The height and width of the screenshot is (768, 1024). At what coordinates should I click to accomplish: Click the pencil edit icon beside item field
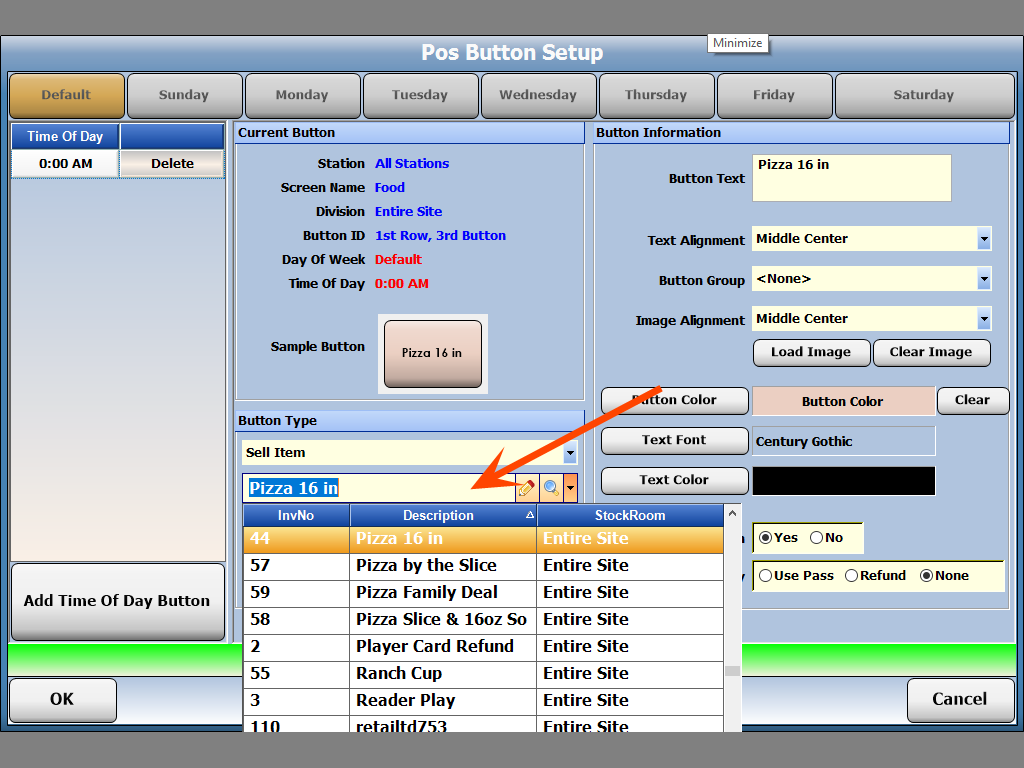[526, 489]
